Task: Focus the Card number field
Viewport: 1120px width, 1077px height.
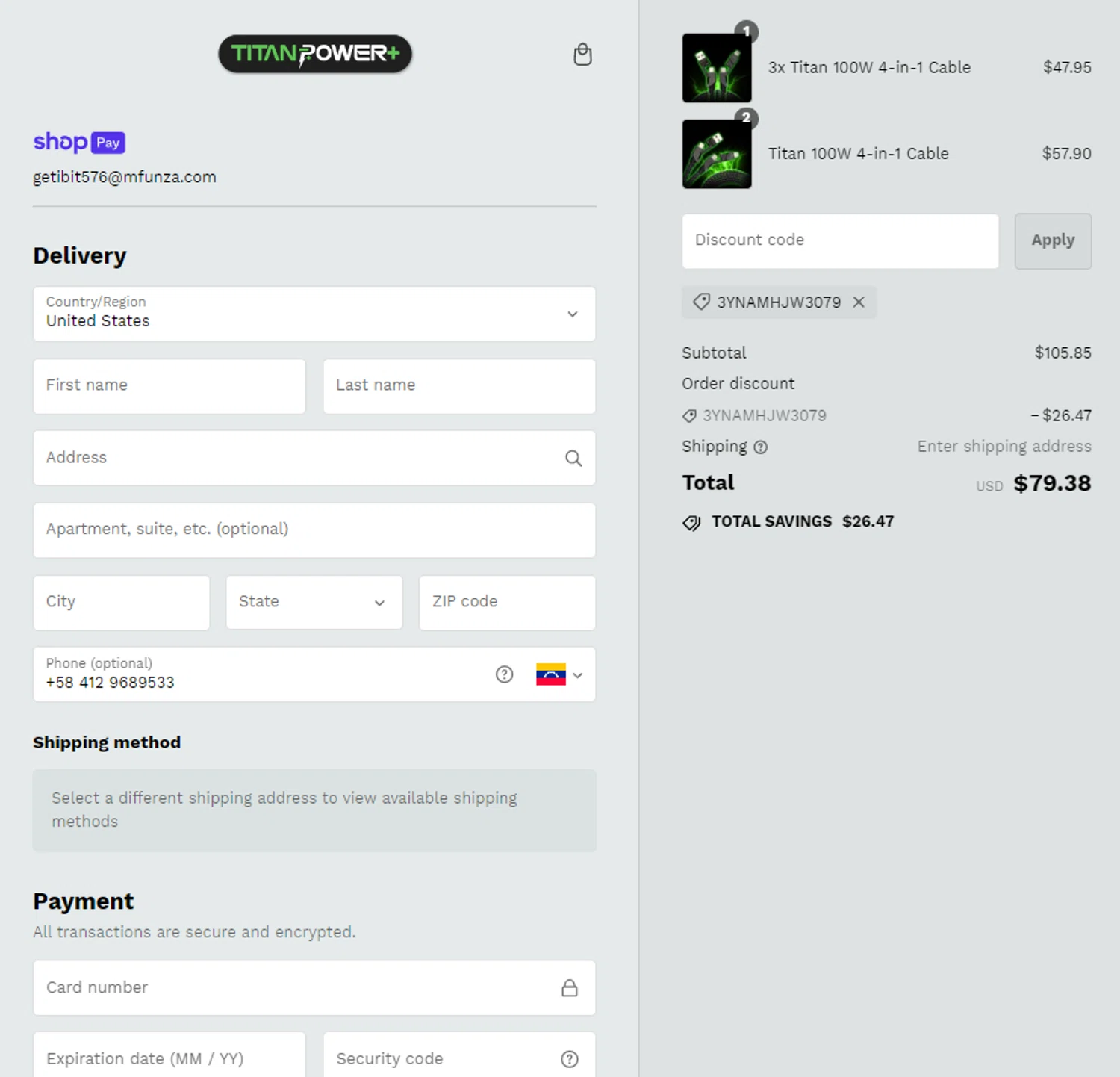Action: [314, 988]
